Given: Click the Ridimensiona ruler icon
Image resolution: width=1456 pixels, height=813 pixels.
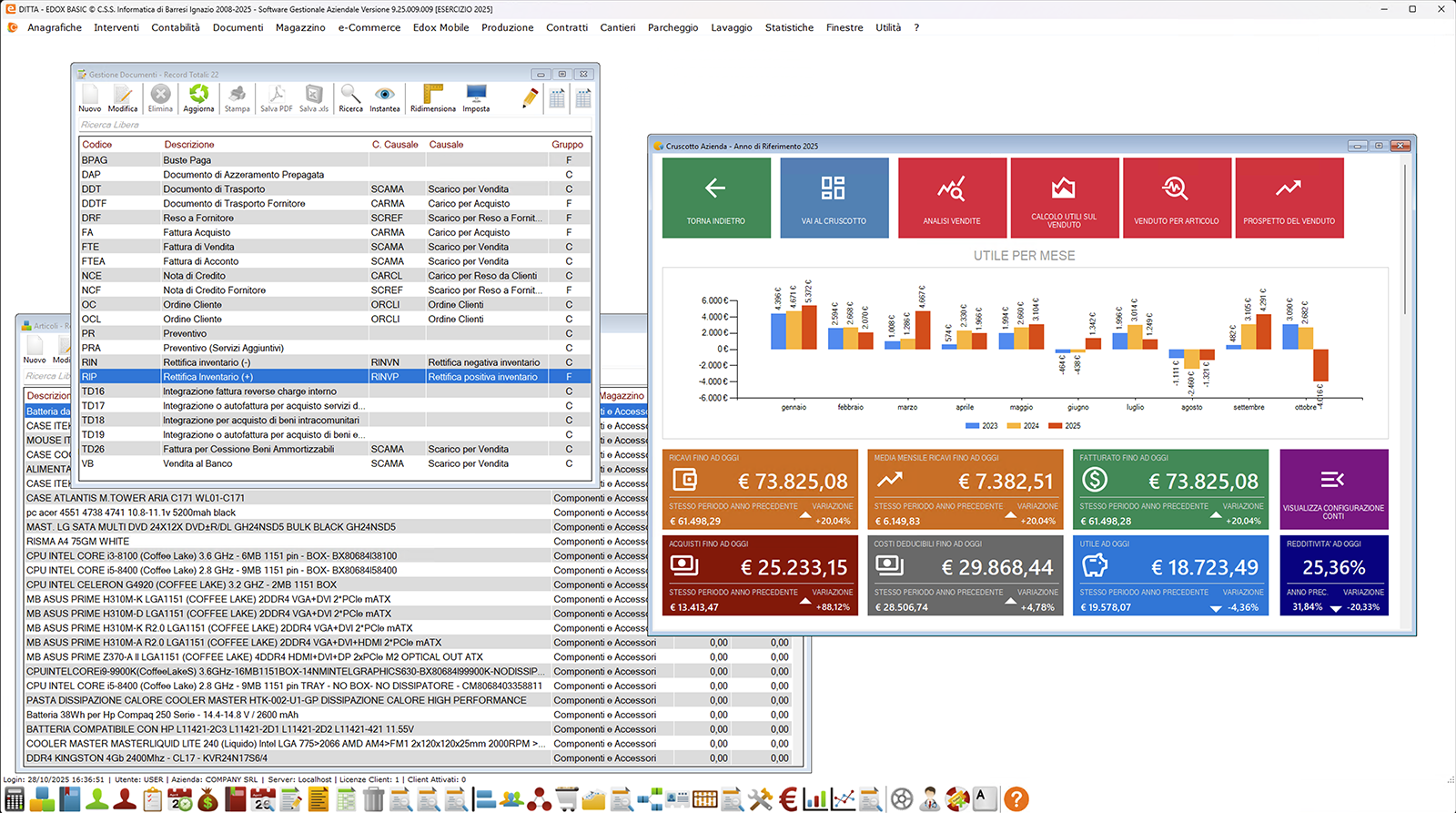Looking at the screenshot, I should [433, 98].
